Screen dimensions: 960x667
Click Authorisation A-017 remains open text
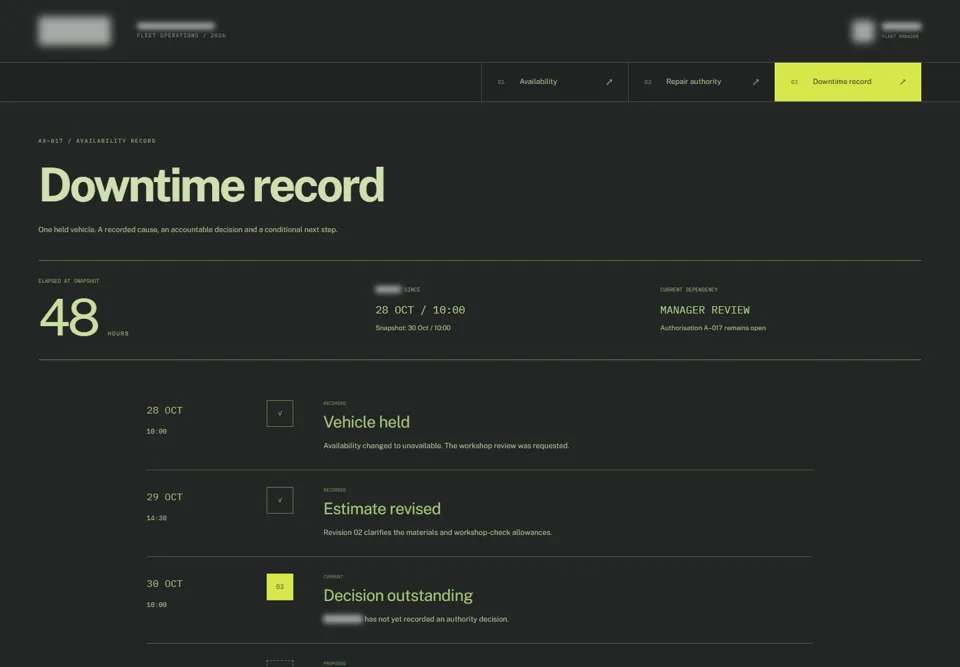pyautogui.click(x=713, y=328)
